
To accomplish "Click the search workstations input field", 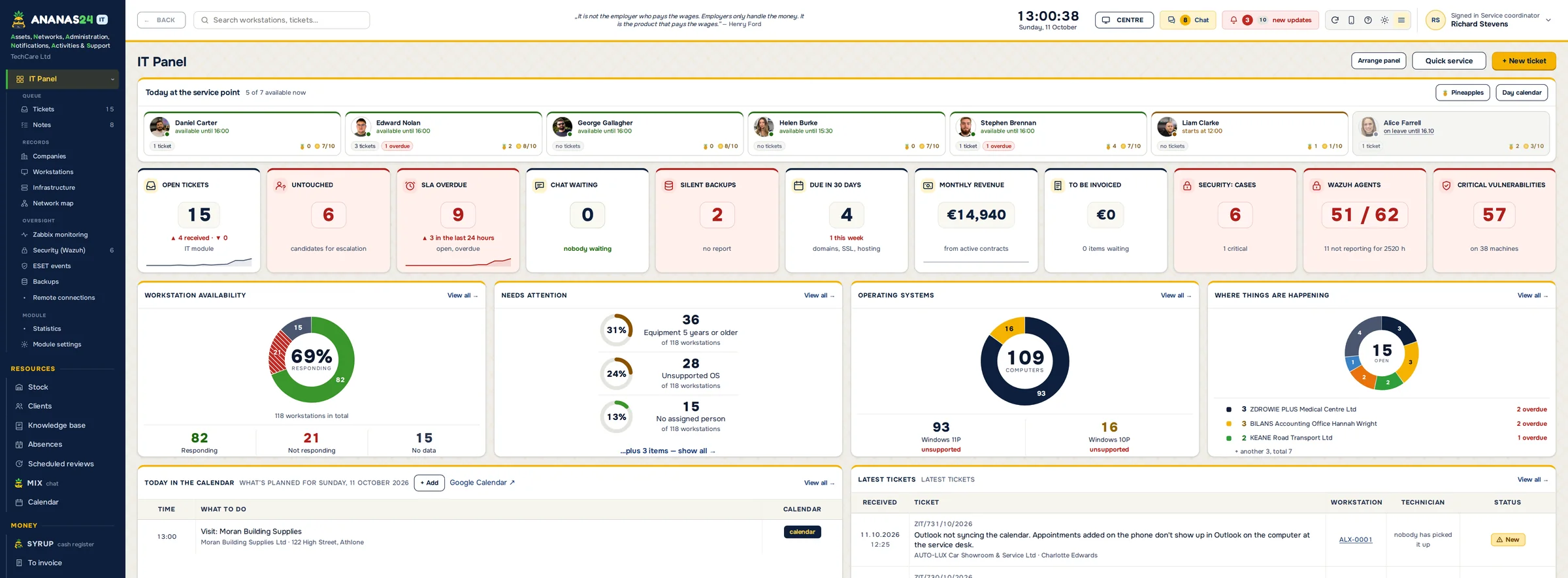I will [x=282, y=20].
